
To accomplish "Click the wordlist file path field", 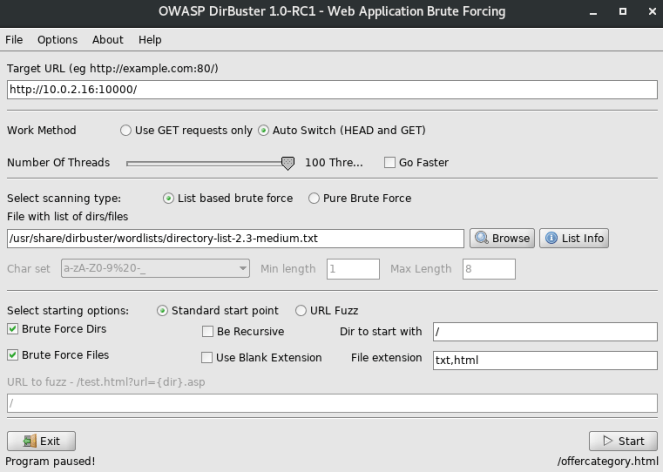I will click(x=236, y=239).
